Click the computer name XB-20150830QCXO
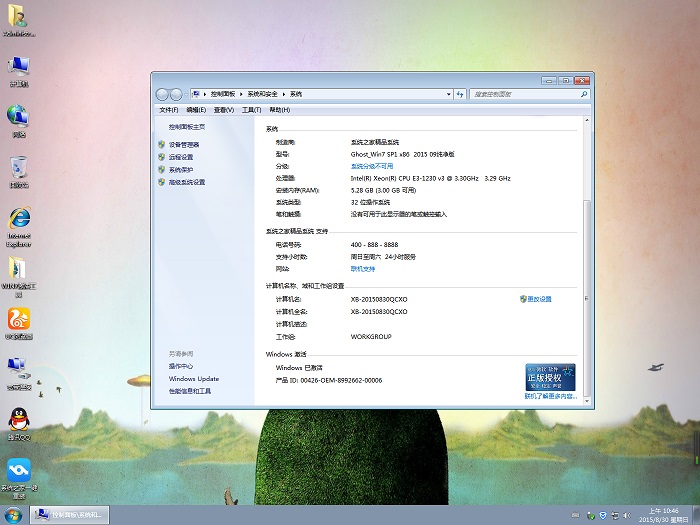Screen dimensions: 700x525 tap(379, 299)
